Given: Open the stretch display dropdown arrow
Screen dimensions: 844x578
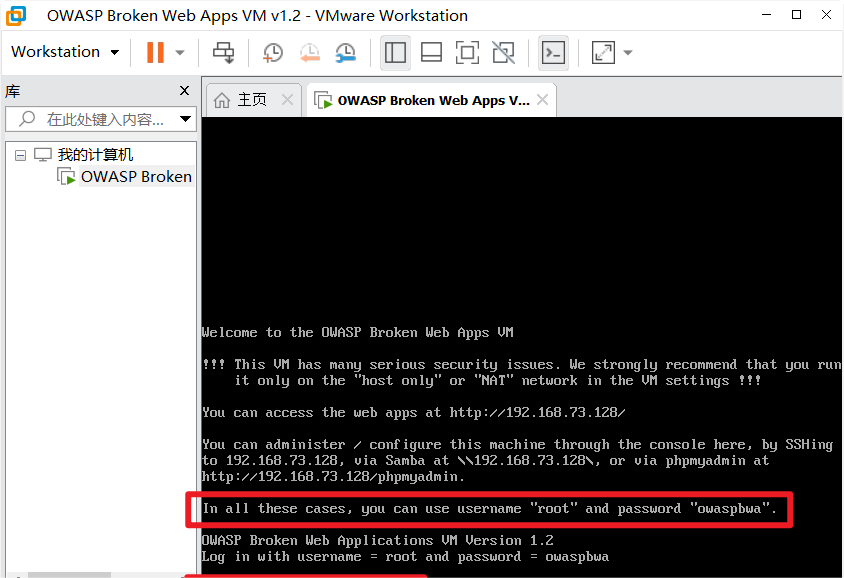Looking at the screenshot, I should point(628,52).
